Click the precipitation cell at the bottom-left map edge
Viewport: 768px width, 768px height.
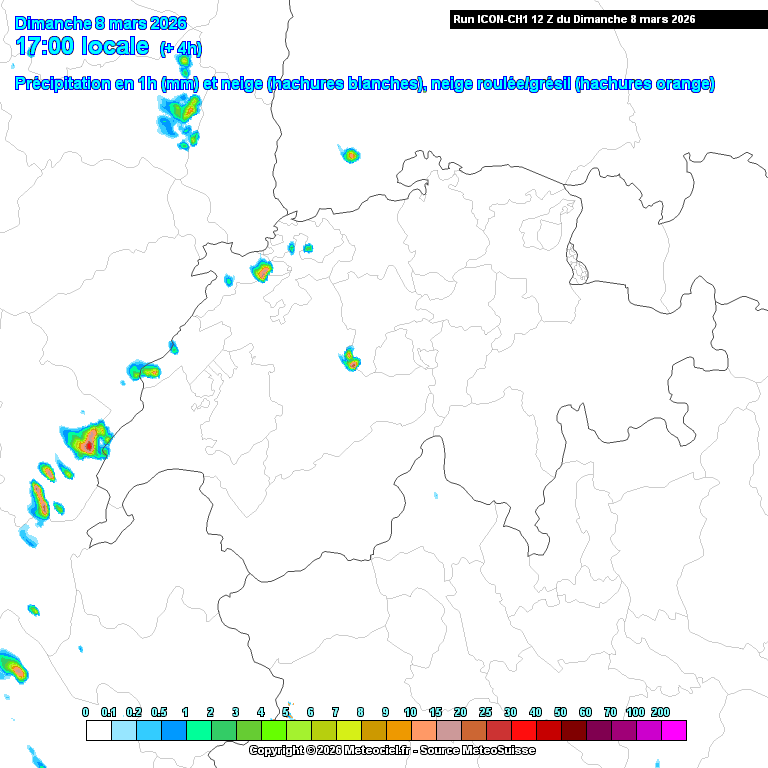[x=12, y=664]
